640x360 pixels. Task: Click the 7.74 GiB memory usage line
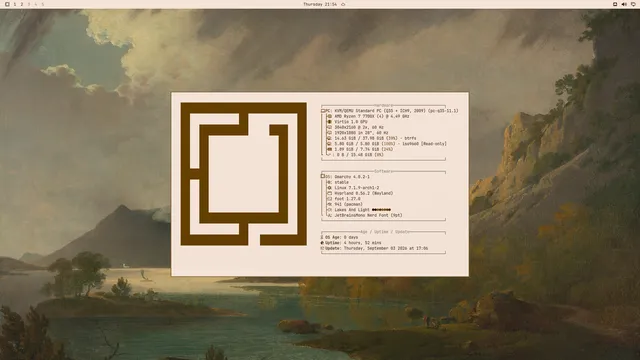click(x=360, y=149)
